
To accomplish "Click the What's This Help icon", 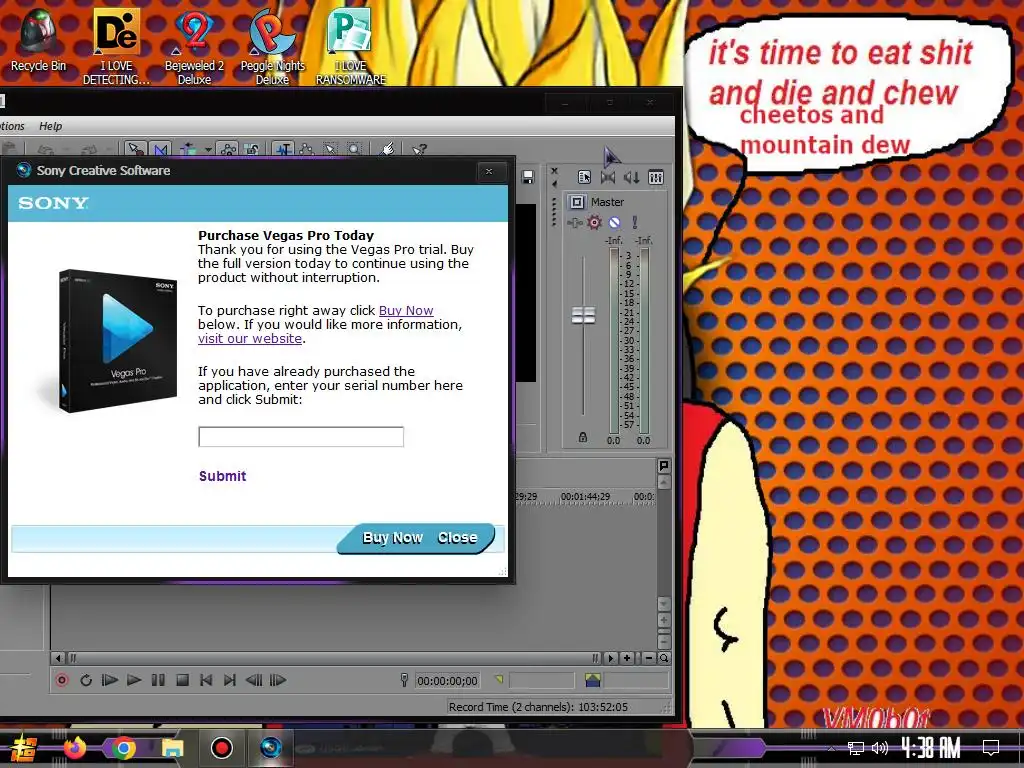I will point(419,150).
